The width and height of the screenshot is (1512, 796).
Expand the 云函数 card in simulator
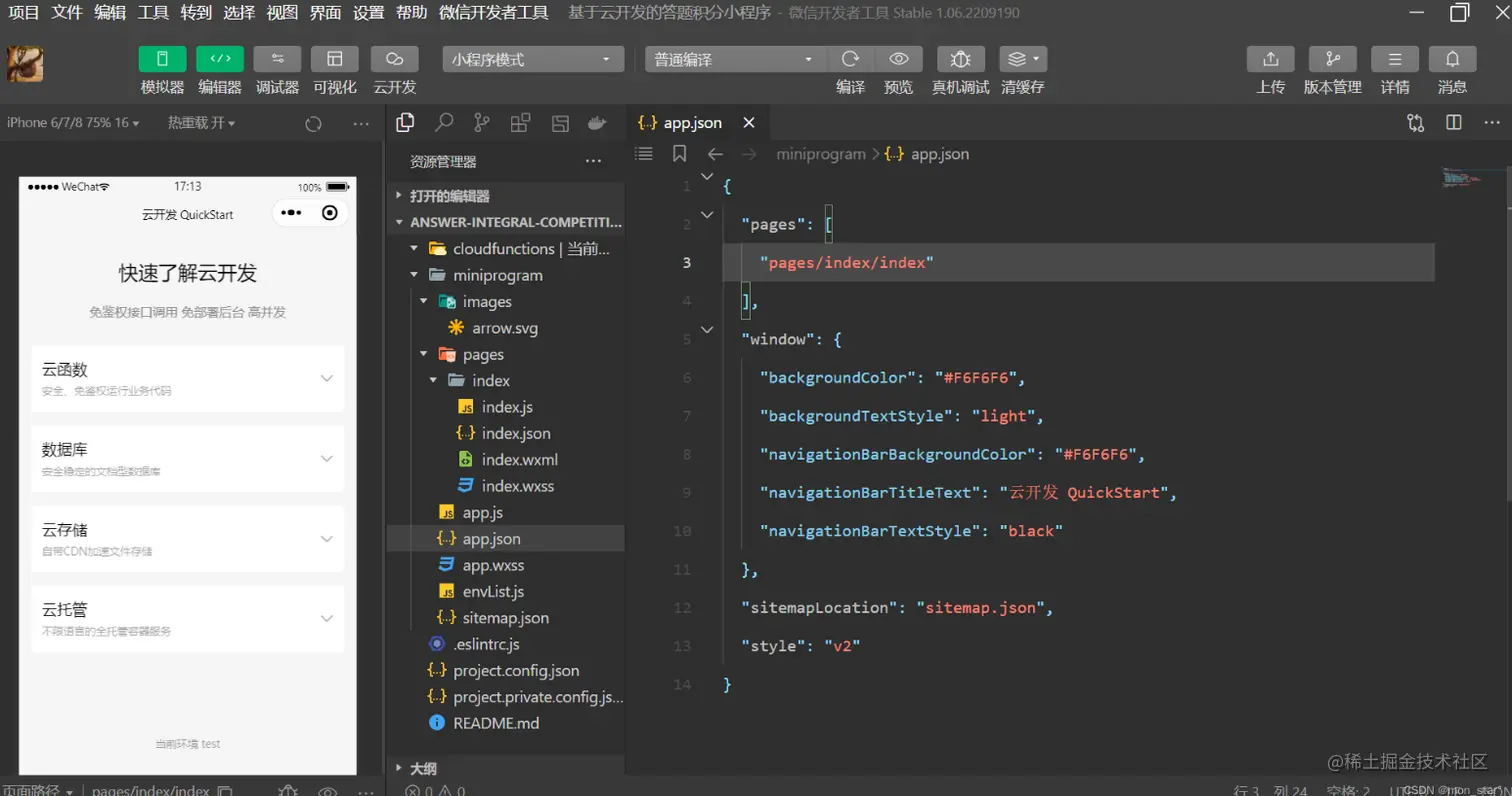188,378
